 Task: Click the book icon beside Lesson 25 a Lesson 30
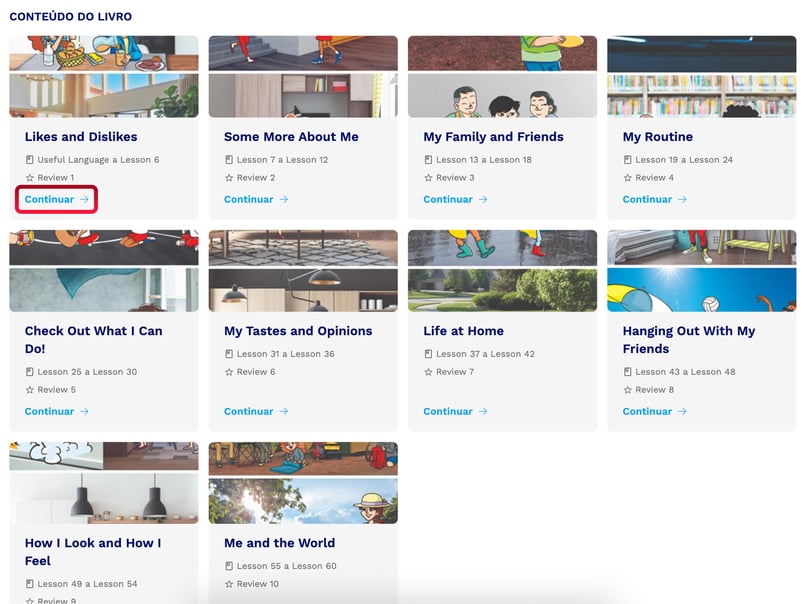point(30,371)
